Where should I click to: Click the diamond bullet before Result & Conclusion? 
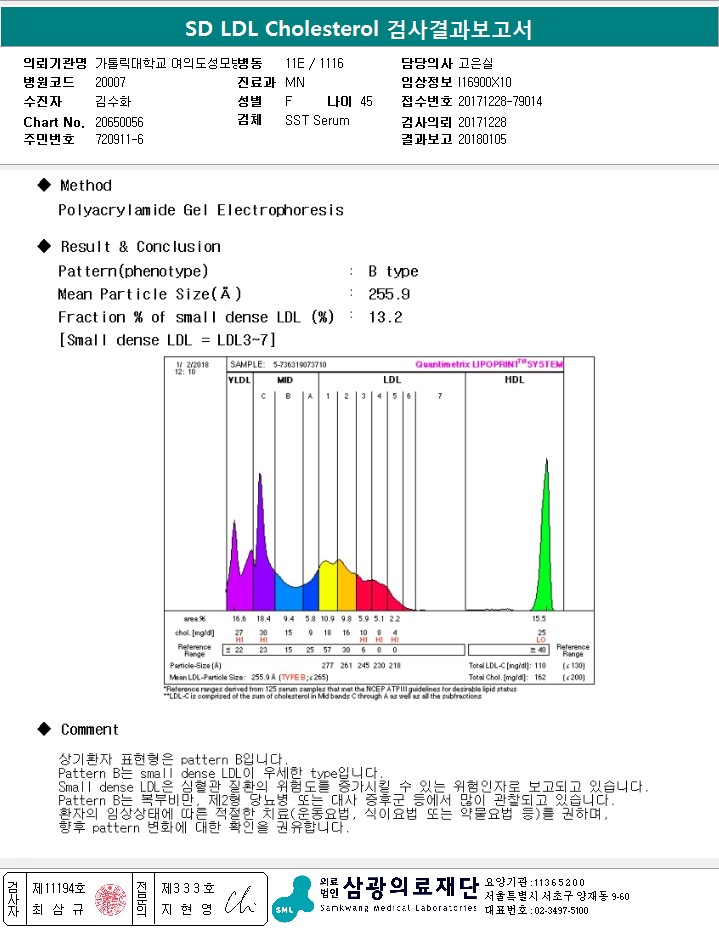(x=44, y=246)
